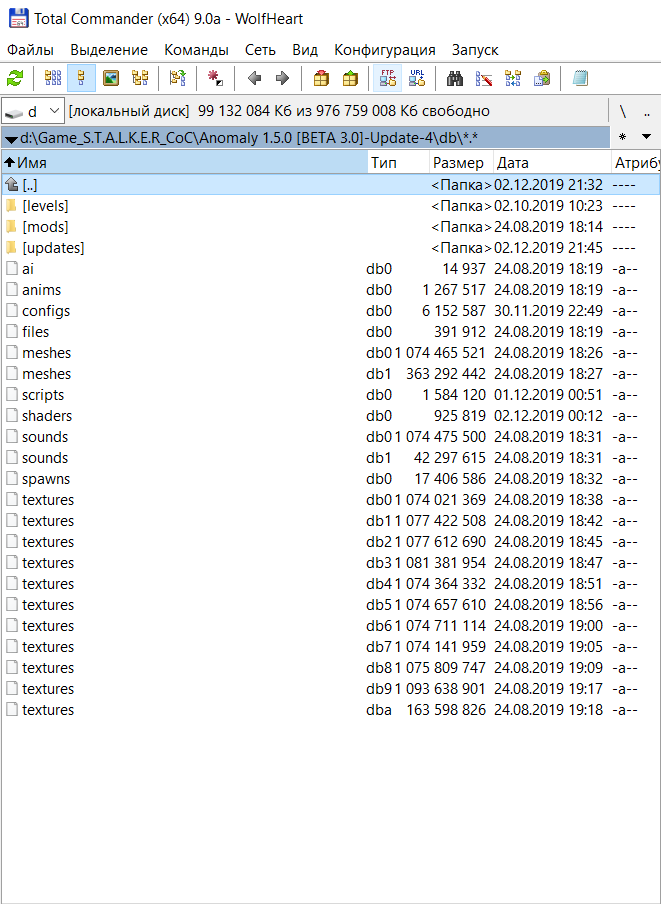Open the drive 'd' dropdown
Screen dimensions: 661x904
pyautogui.click(x=32, y=111)
